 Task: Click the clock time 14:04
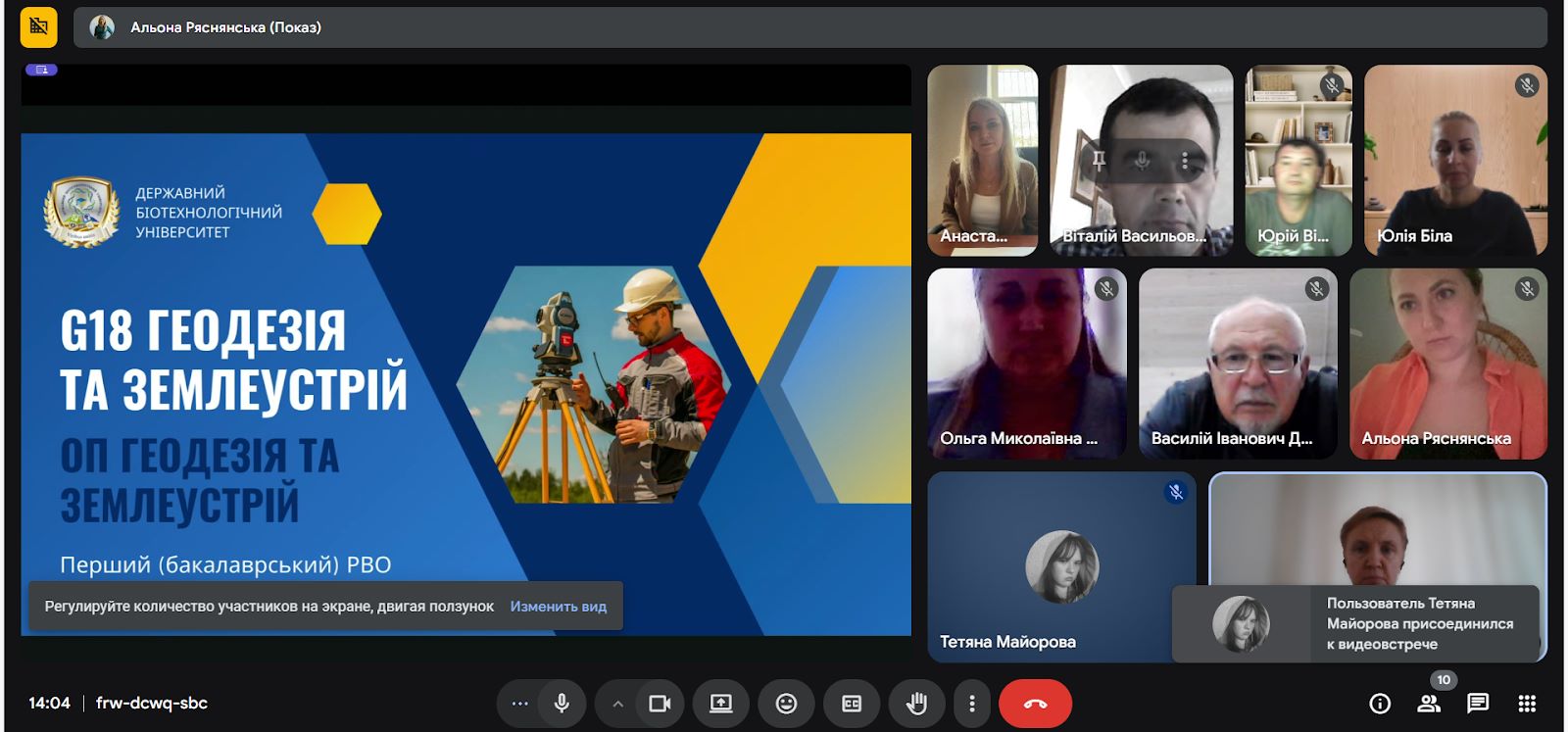[x=49, y=703]
